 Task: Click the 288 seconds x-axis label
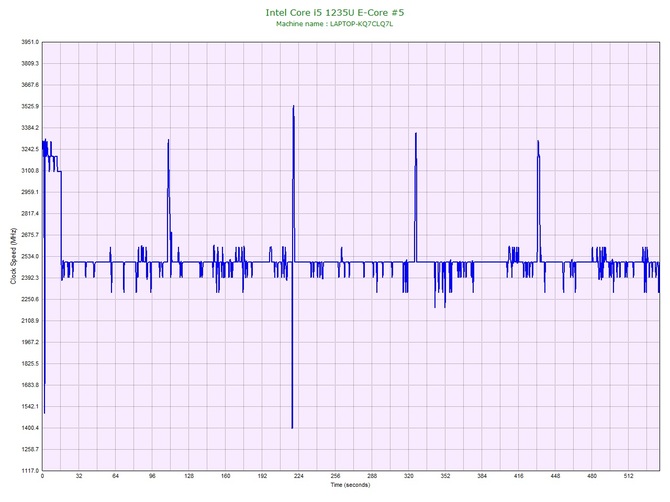point(372,476)
